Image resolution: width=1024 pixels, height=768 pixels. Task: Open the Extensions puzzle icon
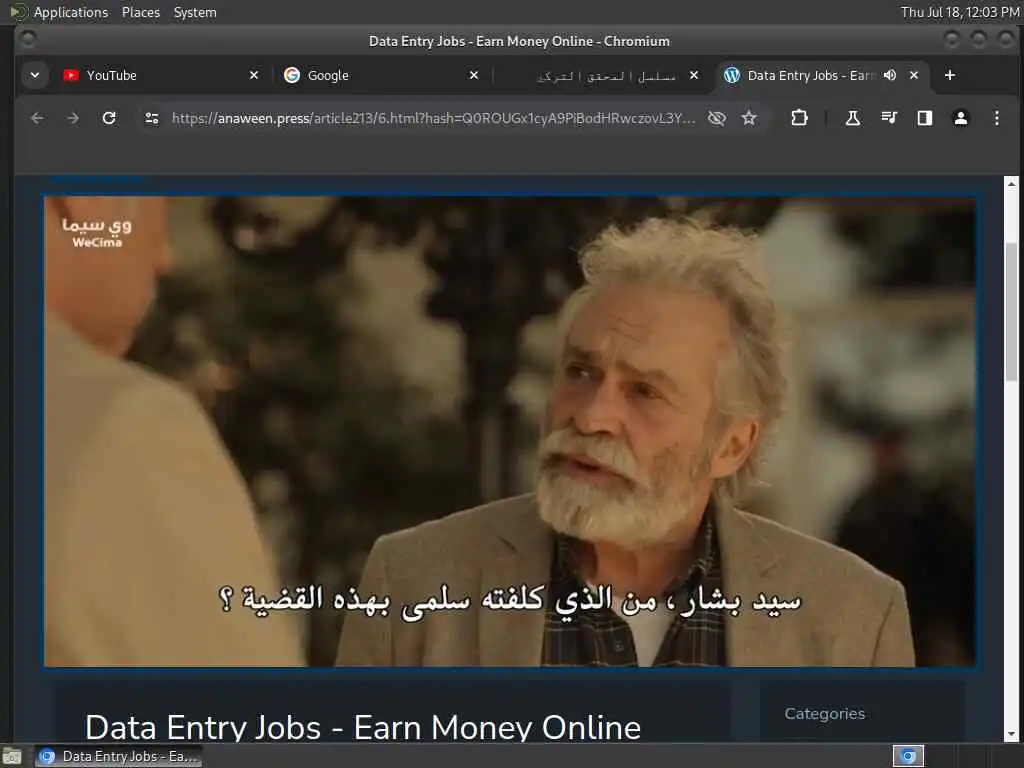point(799,118)
